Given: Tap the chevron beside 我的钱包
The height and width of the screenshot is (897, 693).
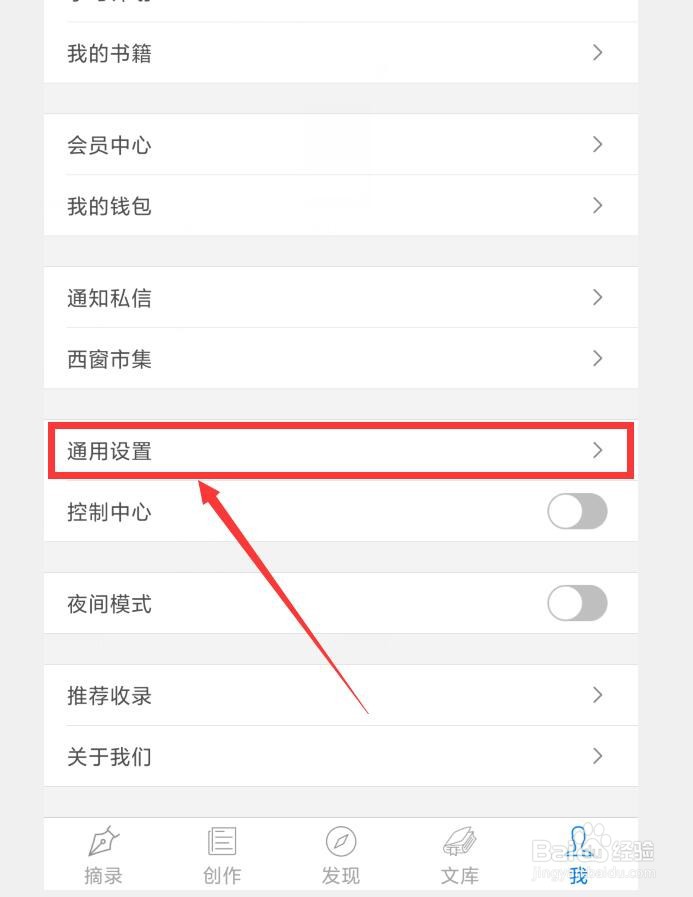Looking at the screenshot, I should [x=598, y=206].
